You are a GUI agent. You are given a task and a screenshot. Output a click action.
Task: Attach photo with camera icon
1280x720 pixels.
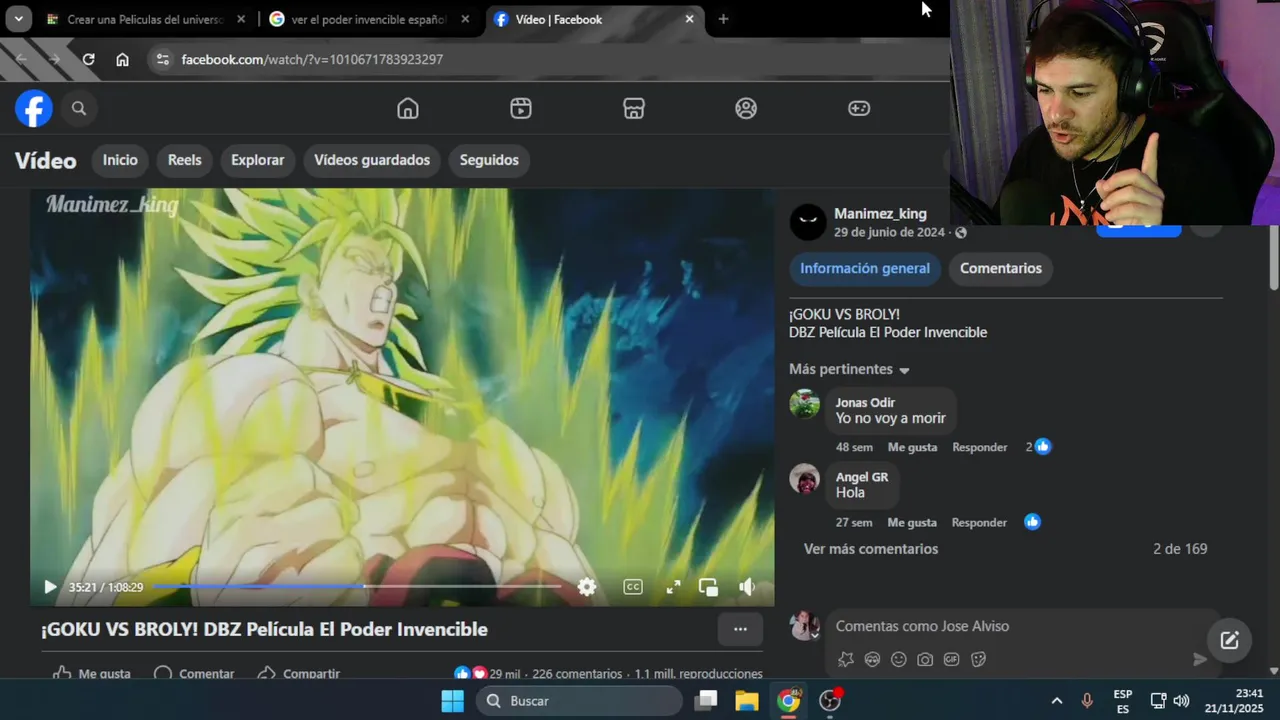click(x=925, y=659)
